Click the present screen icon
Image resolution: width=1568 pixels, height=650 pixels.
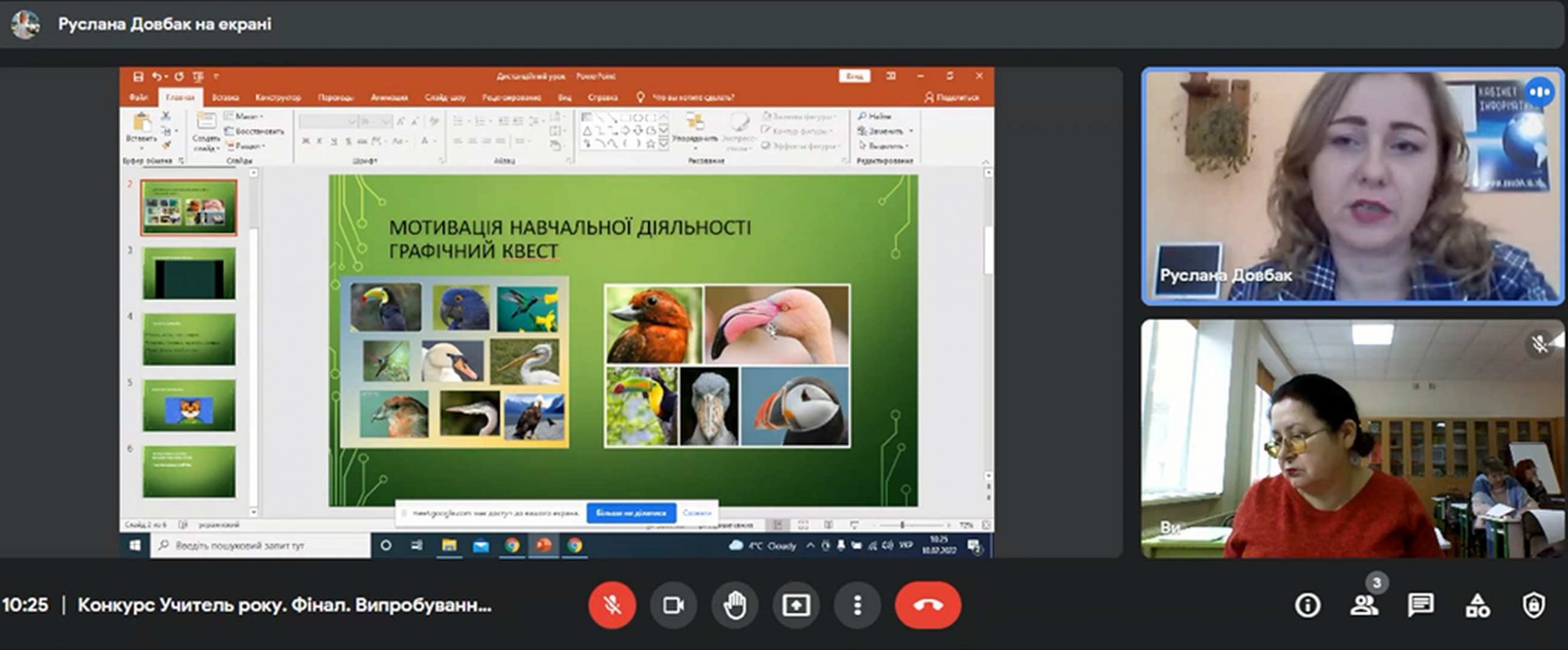(x=796, y=605)
